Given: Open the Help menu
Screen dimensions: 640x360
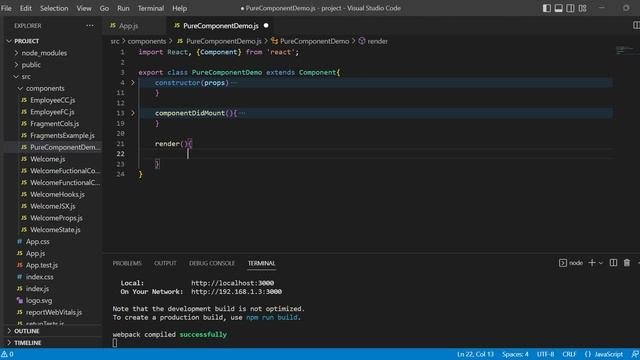Looking at the screenshot, I should point(179,8).
